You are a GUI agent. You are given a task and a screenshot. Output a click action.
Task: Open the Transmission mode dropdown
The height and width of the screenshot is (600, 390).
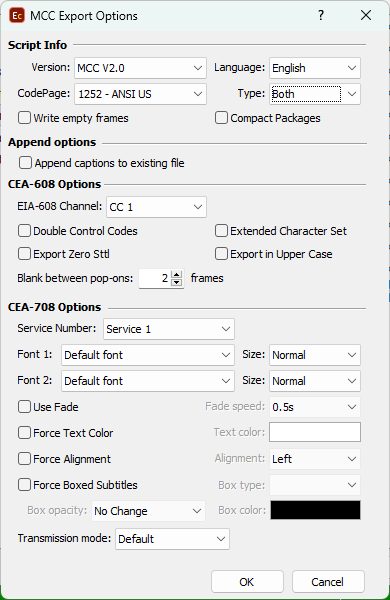pos(172,539)
